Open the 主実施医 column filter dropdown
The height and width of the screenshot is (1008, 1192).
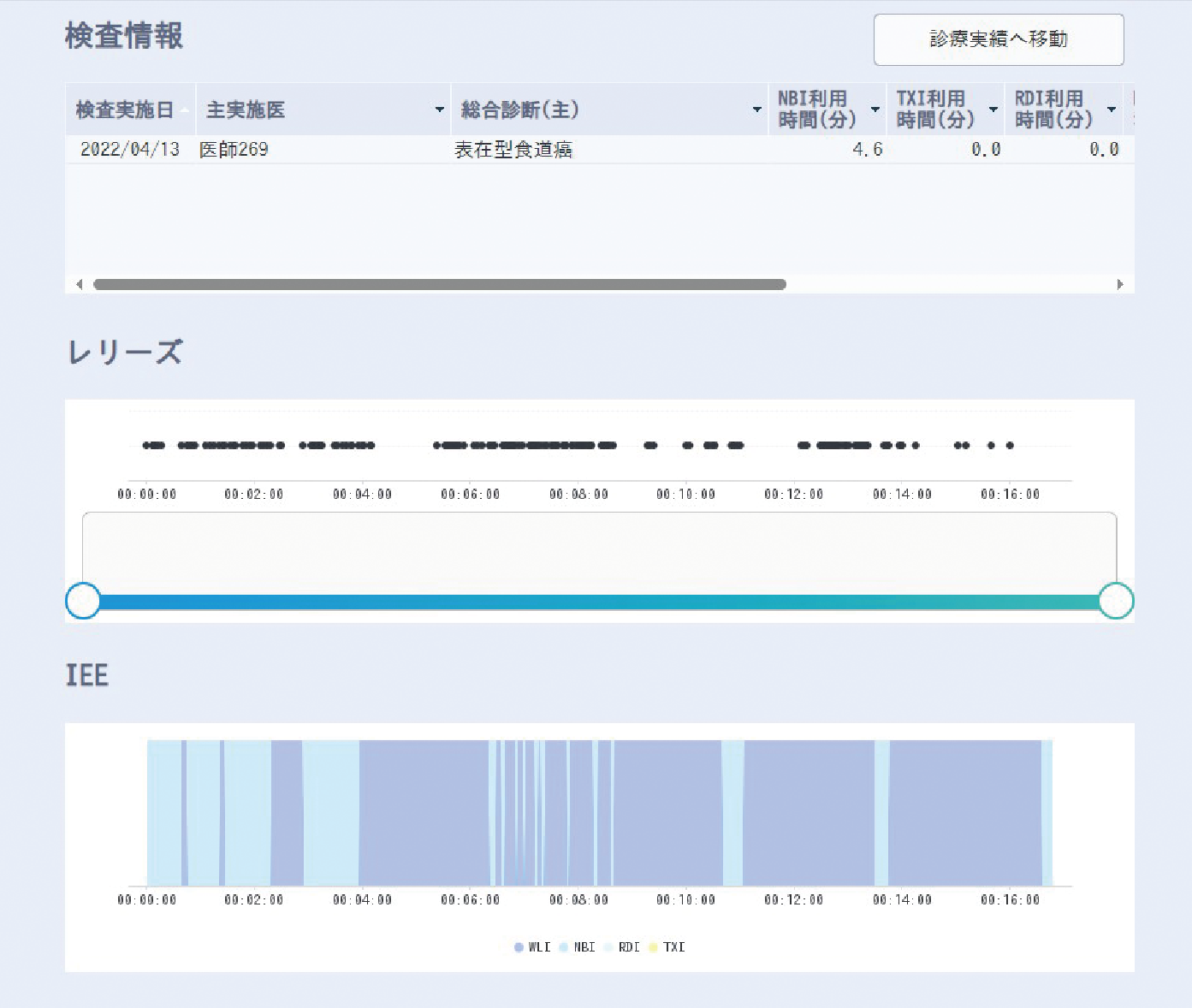(x=439, y=110)
